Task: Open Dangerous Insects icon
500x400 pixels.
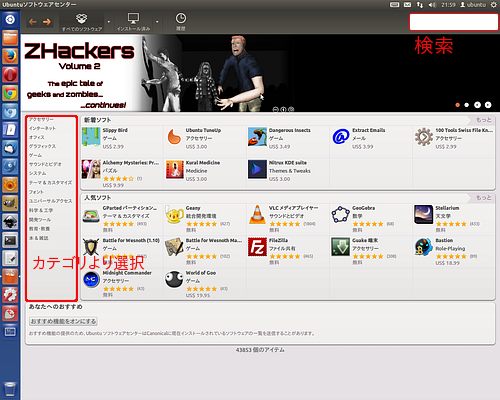Action: point(257,136)
